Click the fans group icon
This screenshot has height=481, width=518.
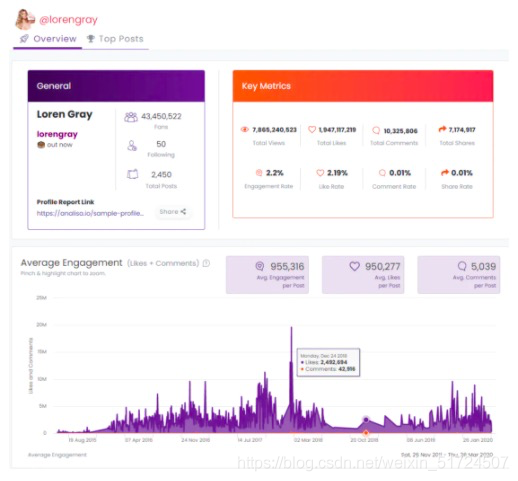(x=131, y=117)
